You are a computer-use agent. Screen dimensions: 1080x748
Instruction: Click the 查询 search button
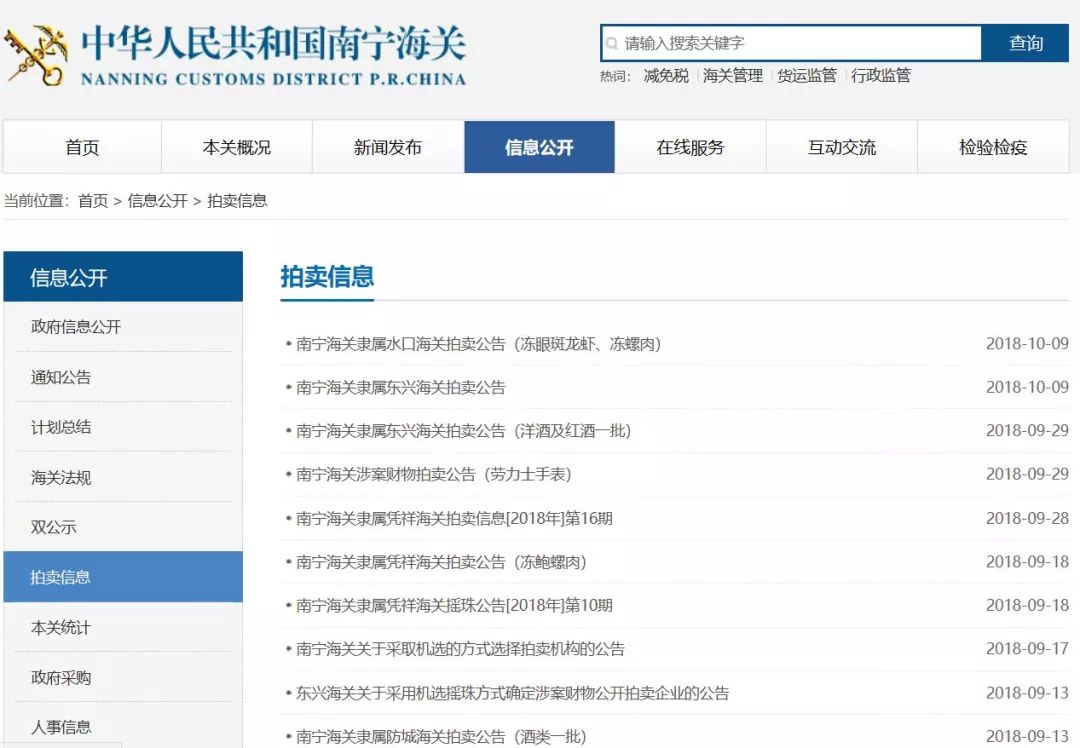[1025, 43]
